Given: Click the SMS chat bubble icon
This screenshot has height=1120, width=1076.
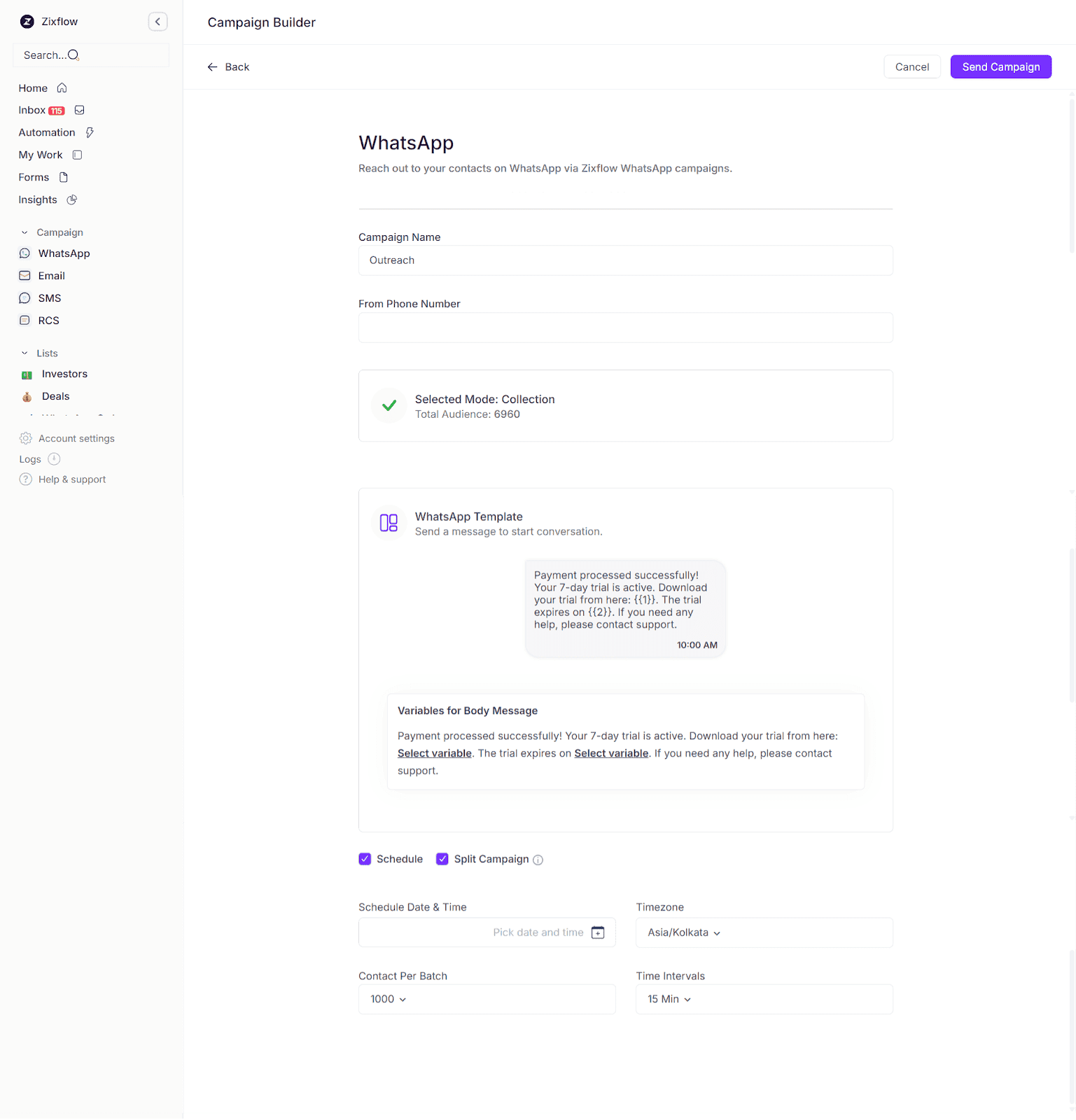Looking at the screenshot, I should [25, 298].
